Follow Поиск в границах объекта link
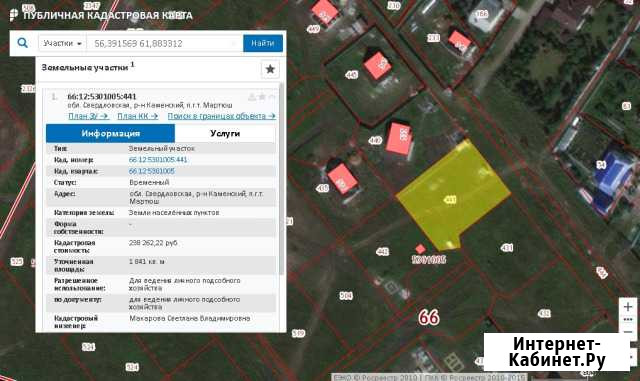The width and height of the screenshot is (640, 381). (x=221, y=116)
